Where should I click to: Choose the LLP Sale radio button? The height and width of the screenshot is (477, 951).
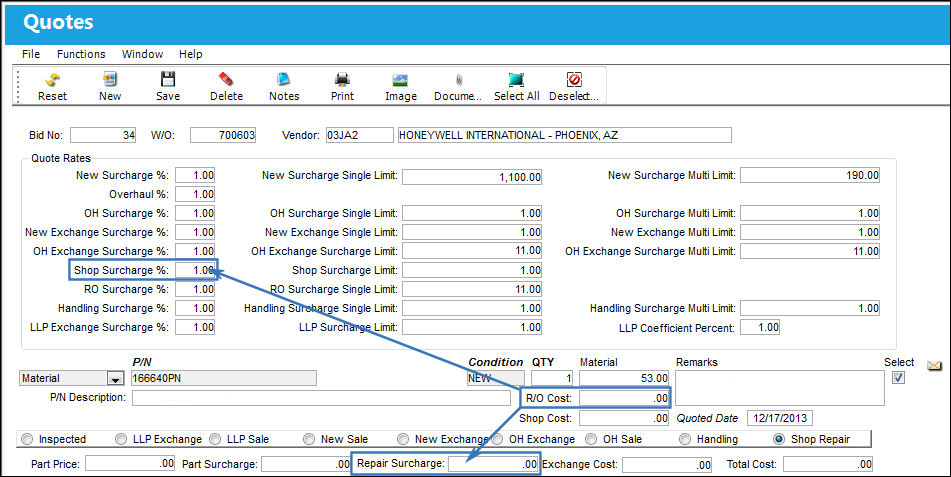(x=215, y=439)
